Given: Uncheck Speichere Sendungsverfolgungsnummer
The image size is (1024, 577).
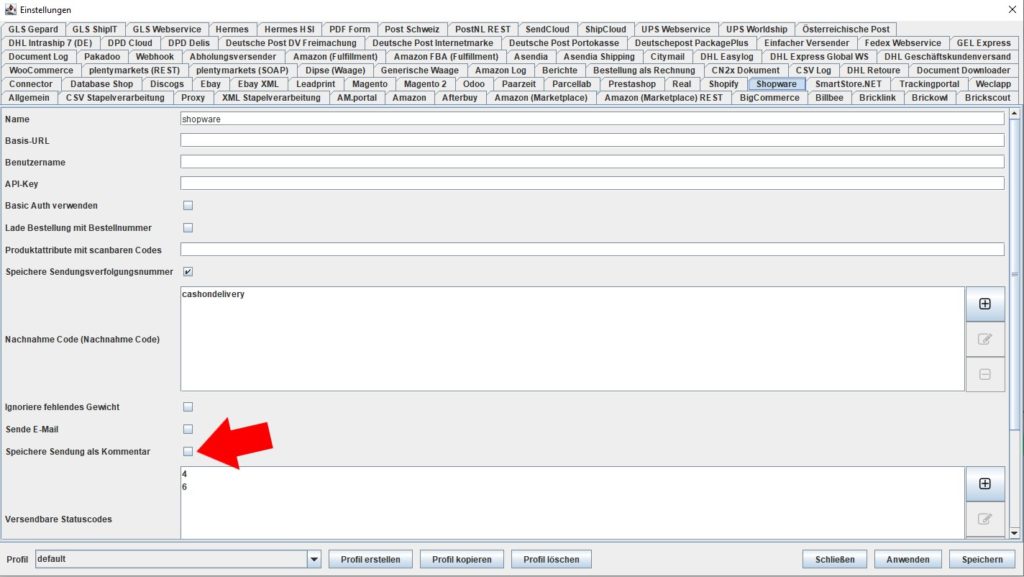Looking at the screenshot, I should click(x=188, y=272).
